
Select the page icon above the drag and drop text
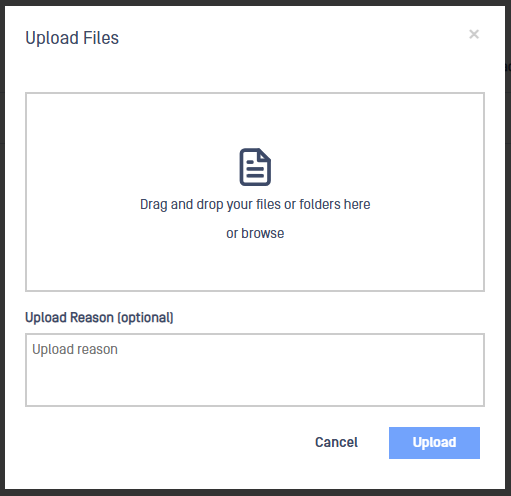click(x=255, y=167)
